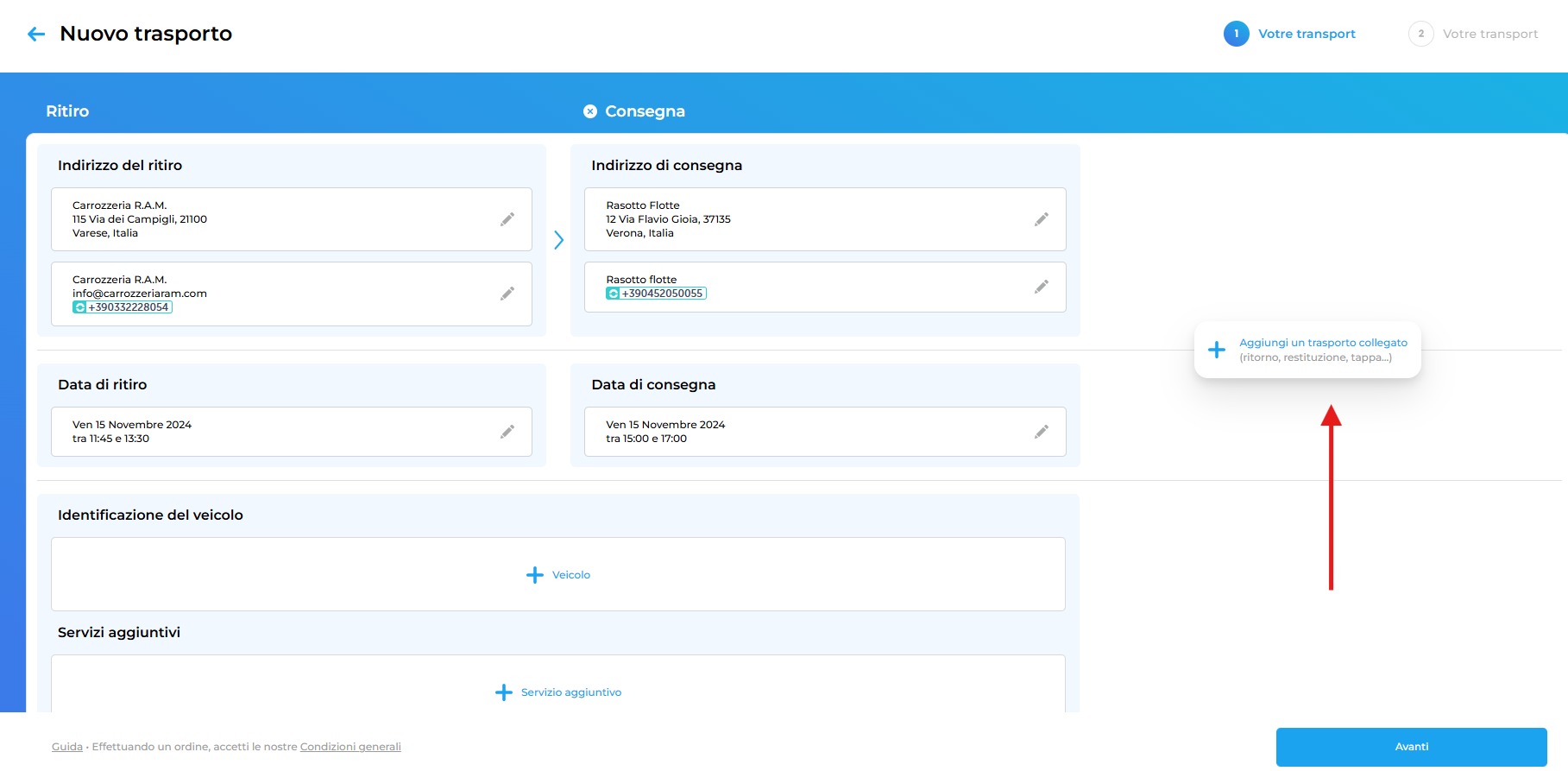Image resolution: width=1568 pixels, height=771 pixels.
Task: Open pickup time card tra 11:45 e 13:30
Action: click(x=292, y=432)
